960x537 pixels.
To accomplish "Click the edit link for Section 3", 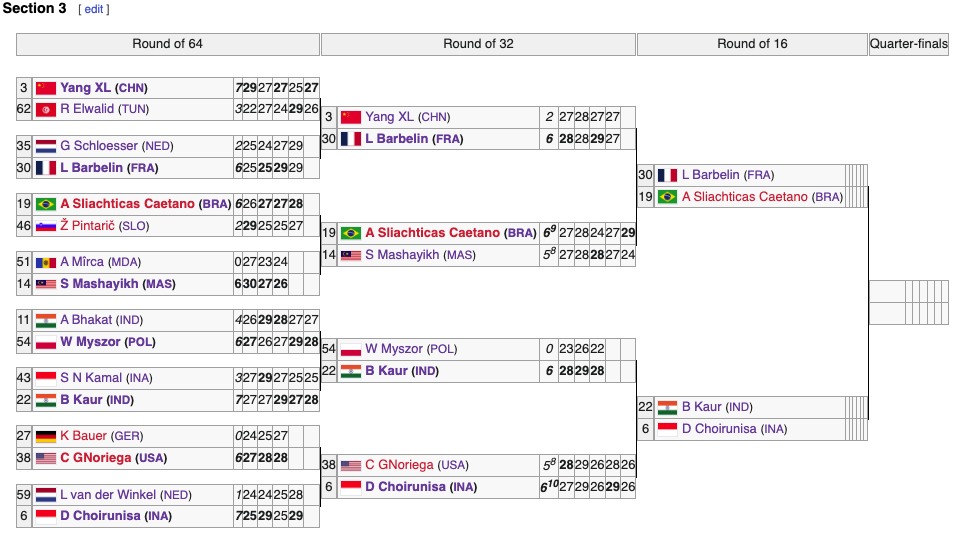I will (x=93, y=10).
